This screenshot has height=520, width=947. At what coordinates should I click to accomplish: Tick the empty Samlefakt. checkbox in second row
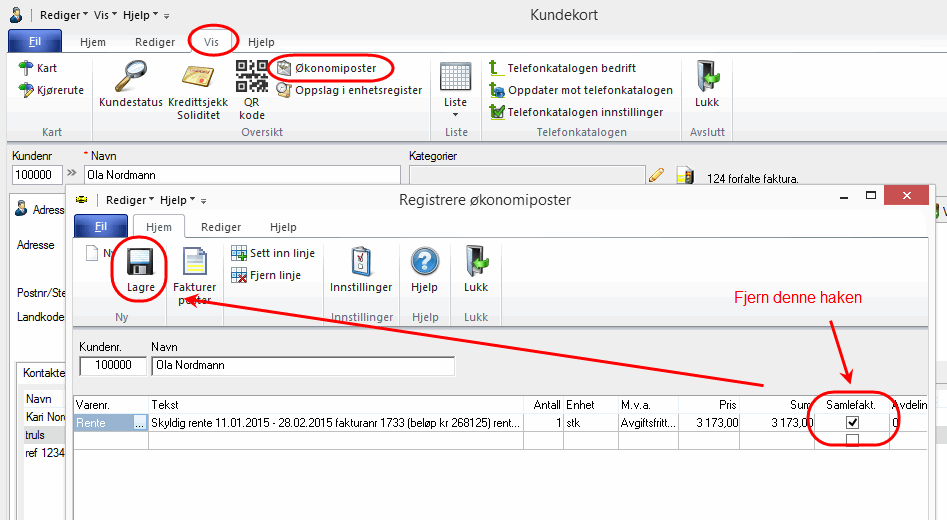pos(852,439)
